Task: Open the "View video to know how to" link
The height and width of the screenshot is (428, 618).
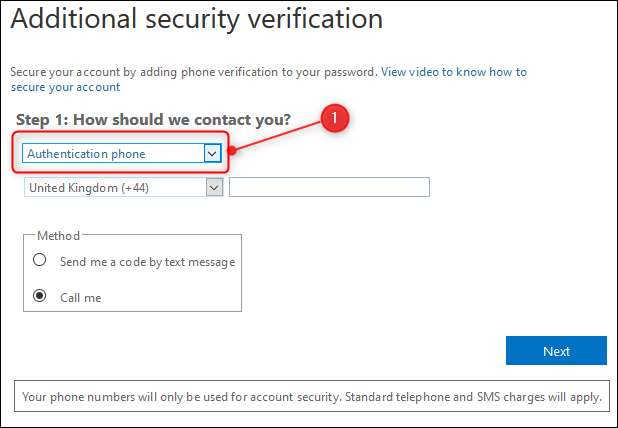Action: pyautogui.click(x=454, y=72)
